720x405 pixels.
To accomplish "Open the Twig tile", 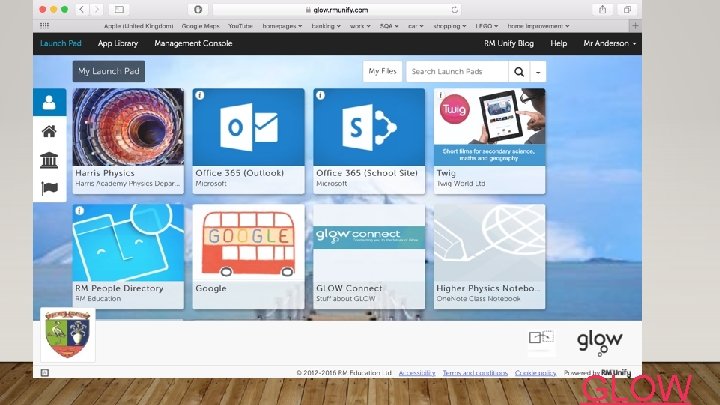I will [x=489, y=141].
